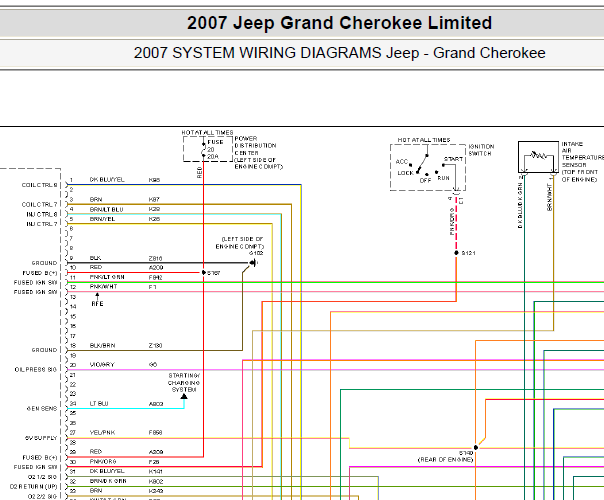The image size is (604, 500).
Task: Click the "F856" circuit code
Action: 155,433
